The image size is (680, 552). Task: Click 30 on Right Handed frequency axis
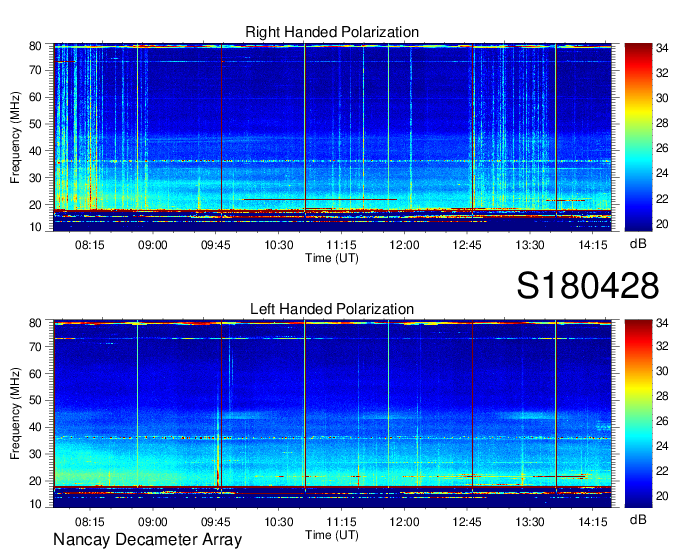point(35,178)
